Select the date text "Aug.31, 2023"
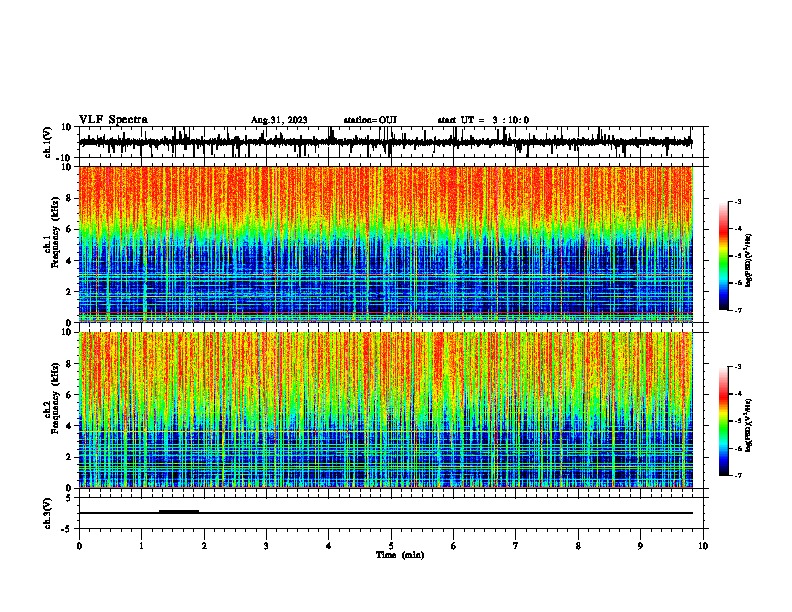This screenshot has height=612, width=792. point(279,120)
